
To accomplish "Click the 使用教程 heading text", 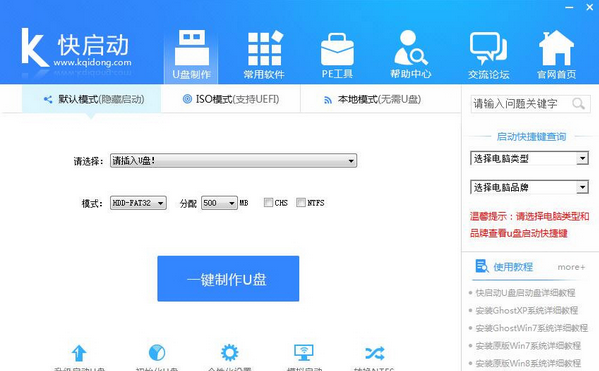I will click(x=513, y=267).
